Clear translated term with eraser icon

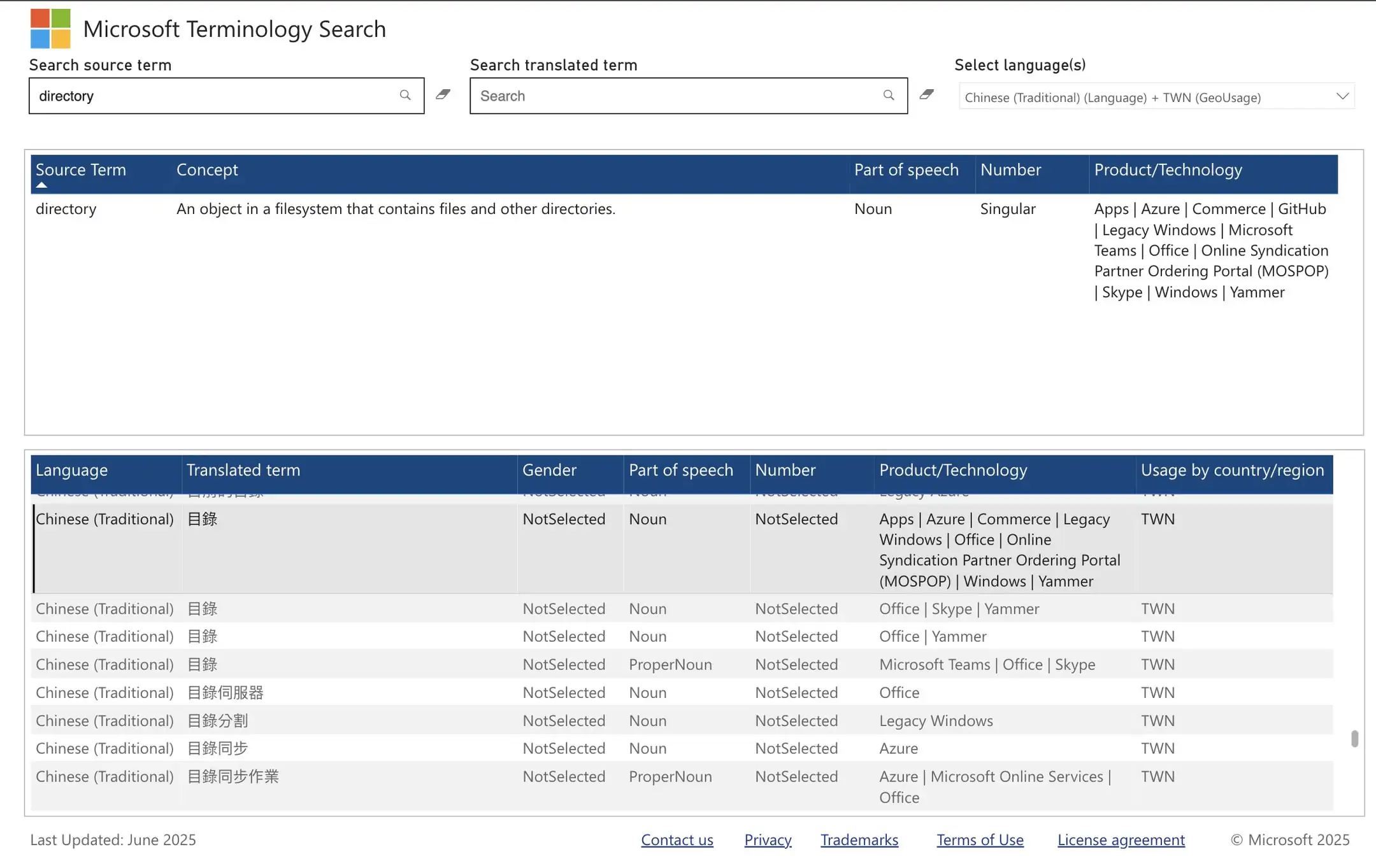coord(926,95)
